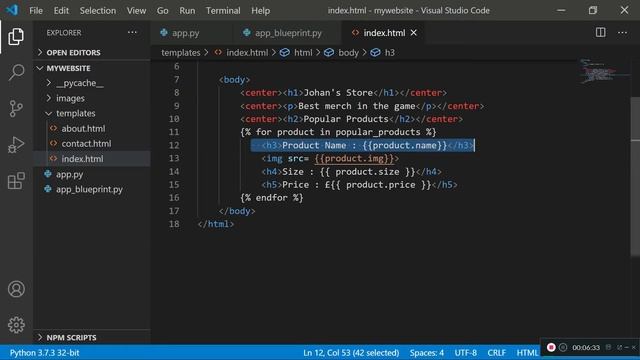Click the Python icon on the app.py tab

coord(164,33)
